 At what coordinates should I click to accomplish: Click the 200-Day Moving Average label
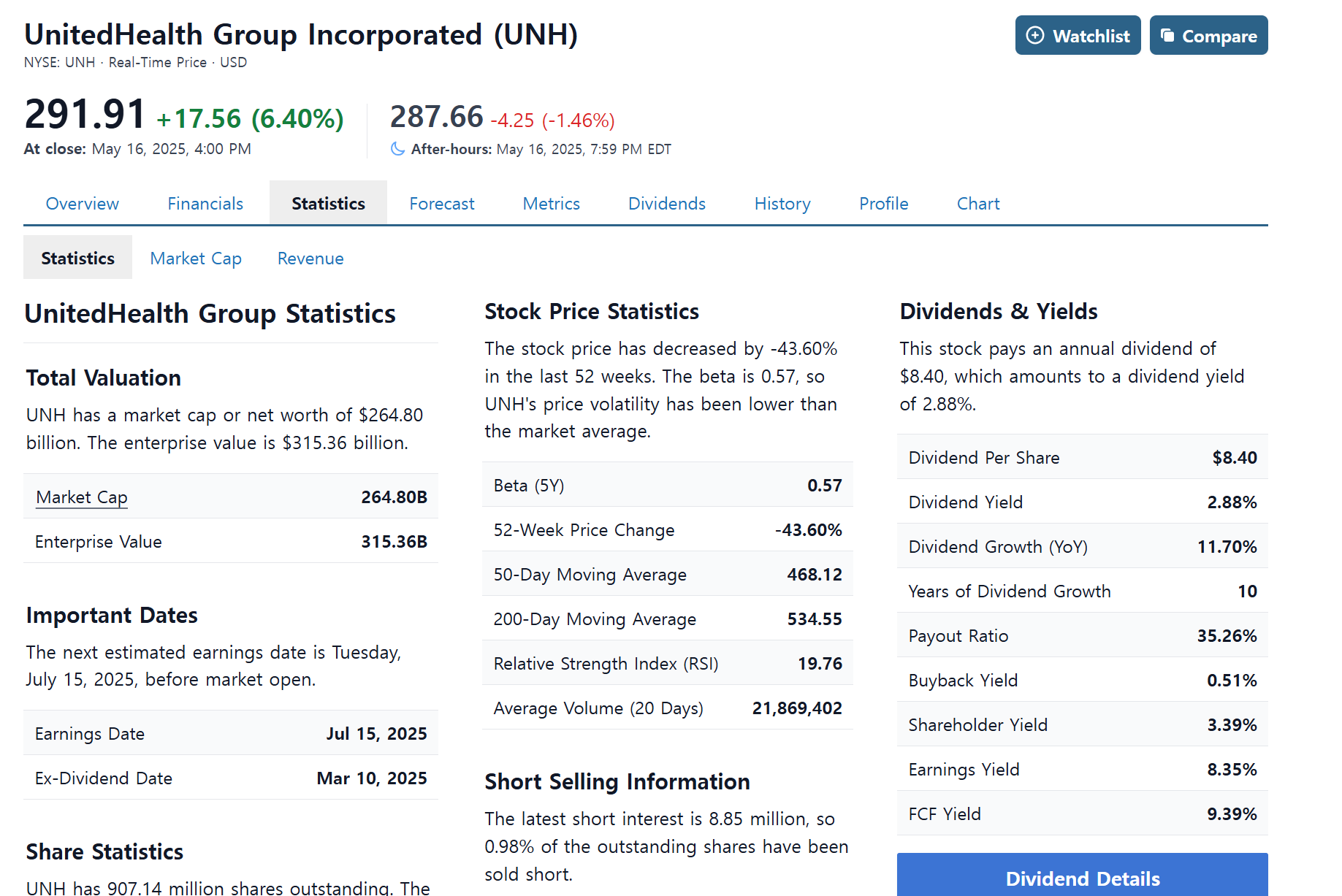[x=595, y=619]
